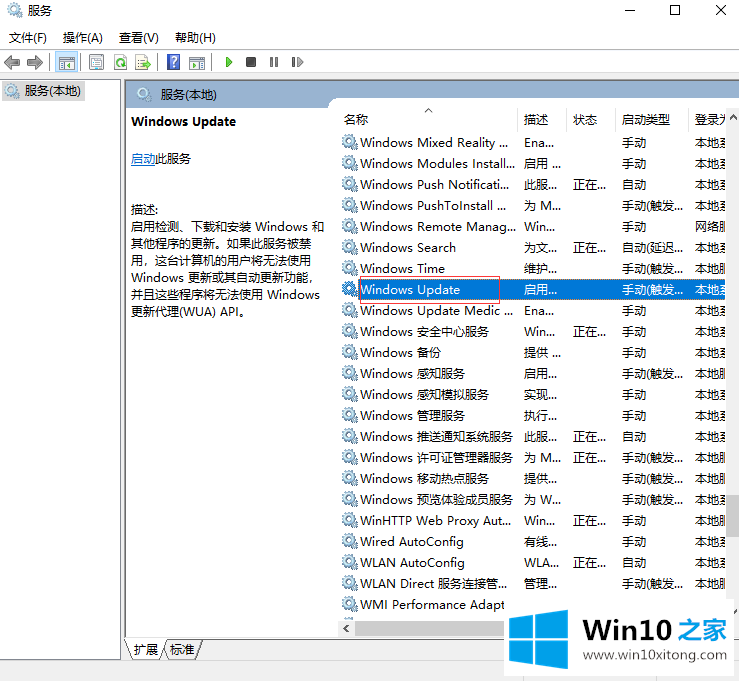Select Windows 安全中心服务 service name

pyautogui.click(x=425, y=332)
